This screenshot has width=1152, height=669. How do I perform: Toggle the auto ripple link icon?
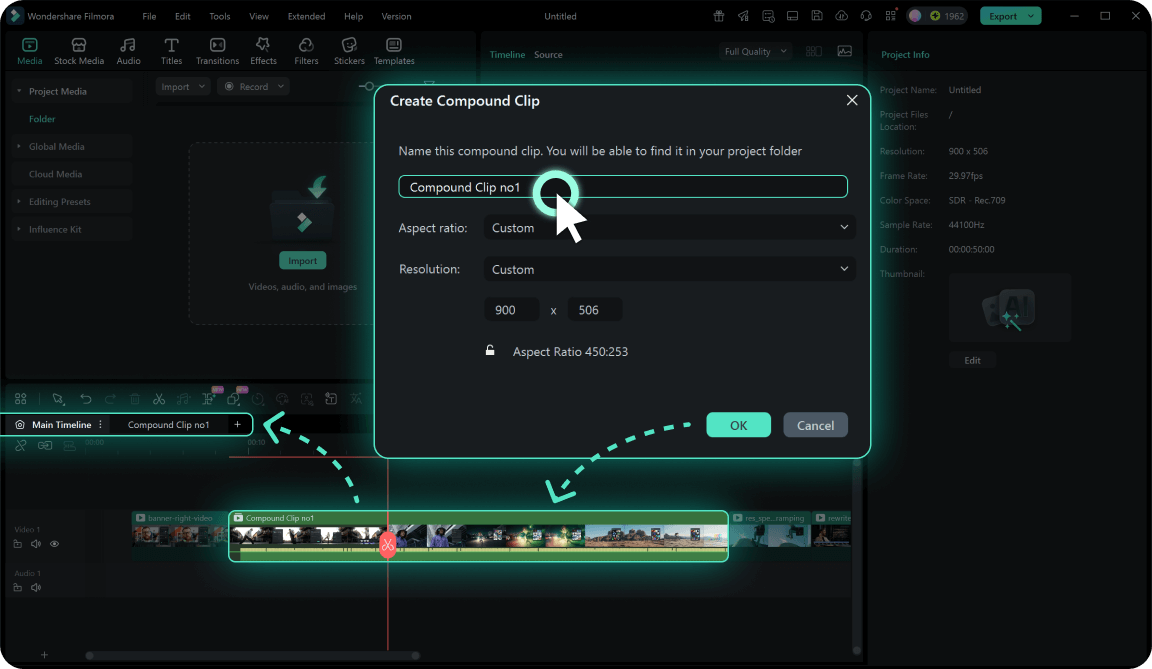coord(45,446)
